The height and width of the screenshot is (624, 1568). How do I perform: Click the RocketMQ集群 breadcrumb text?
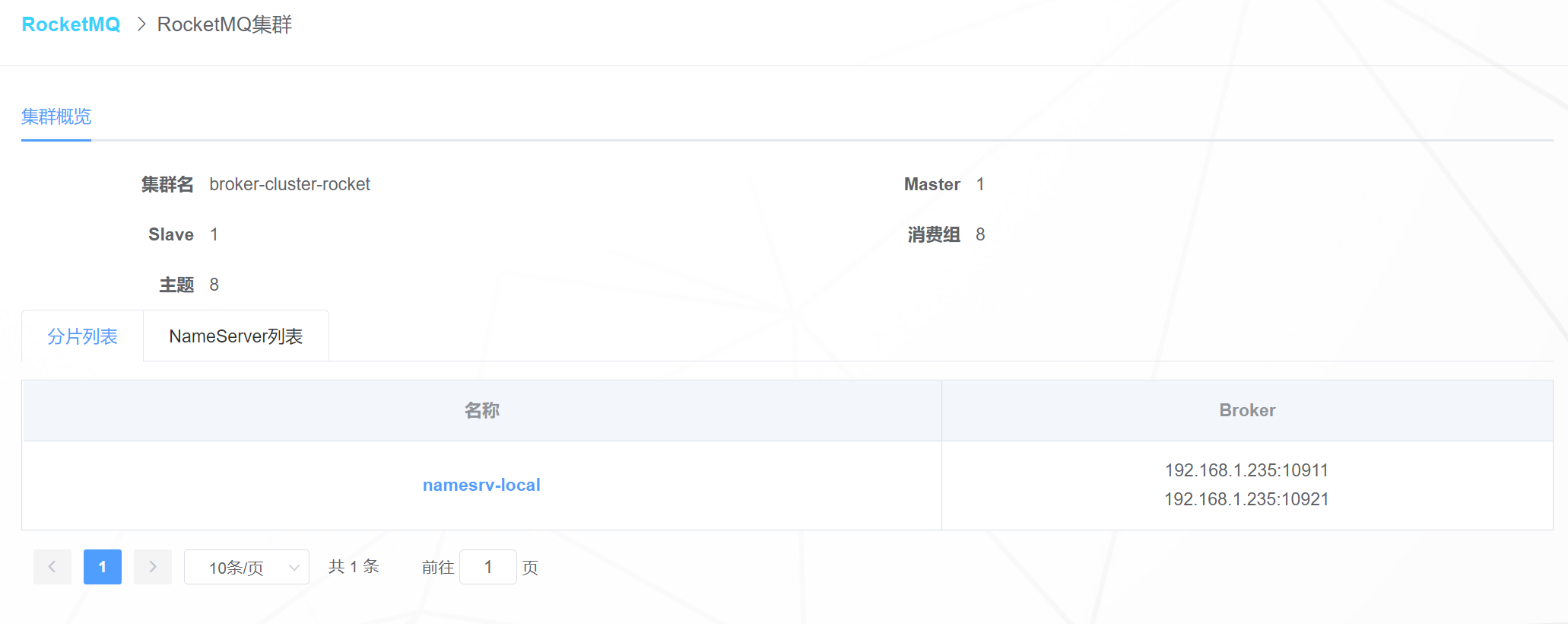click(x=224, y=24)
